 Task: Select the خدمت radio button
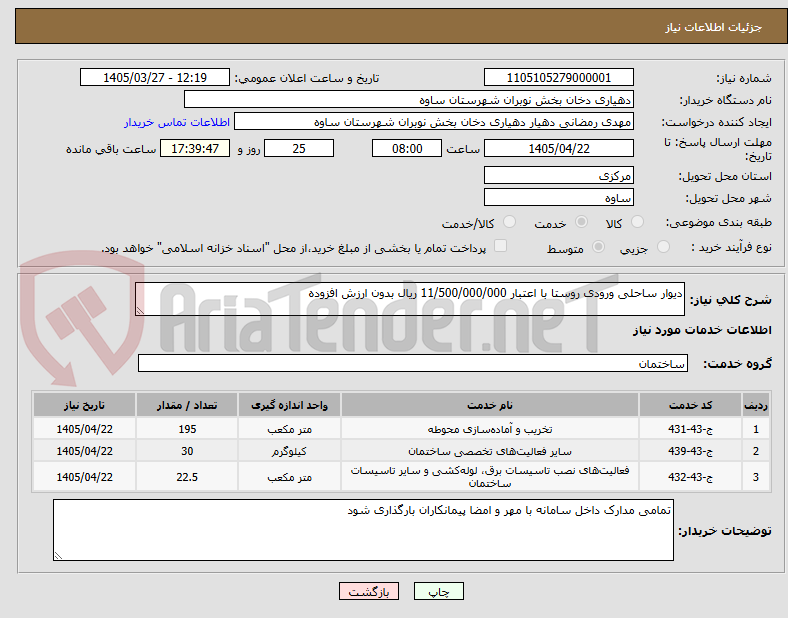(581, 222)
